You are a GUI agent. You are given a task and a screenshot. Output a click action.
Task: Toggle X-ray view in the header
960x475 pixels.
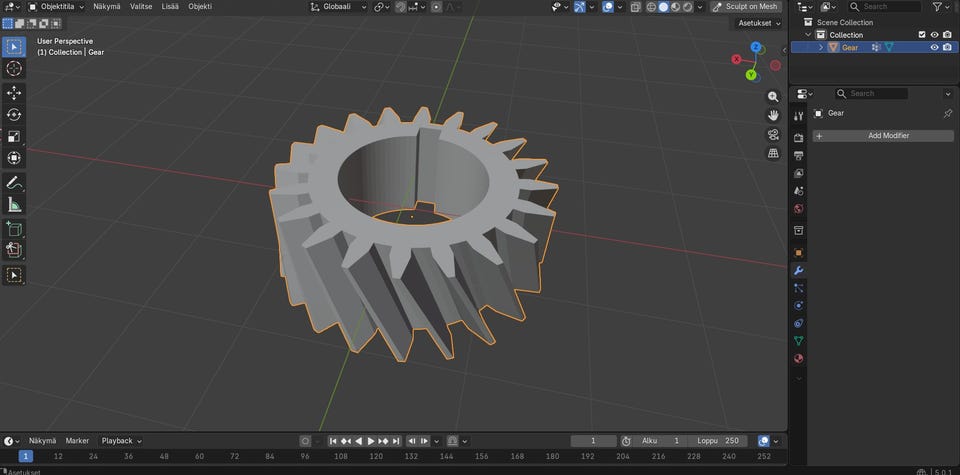[x=635, y=7]
